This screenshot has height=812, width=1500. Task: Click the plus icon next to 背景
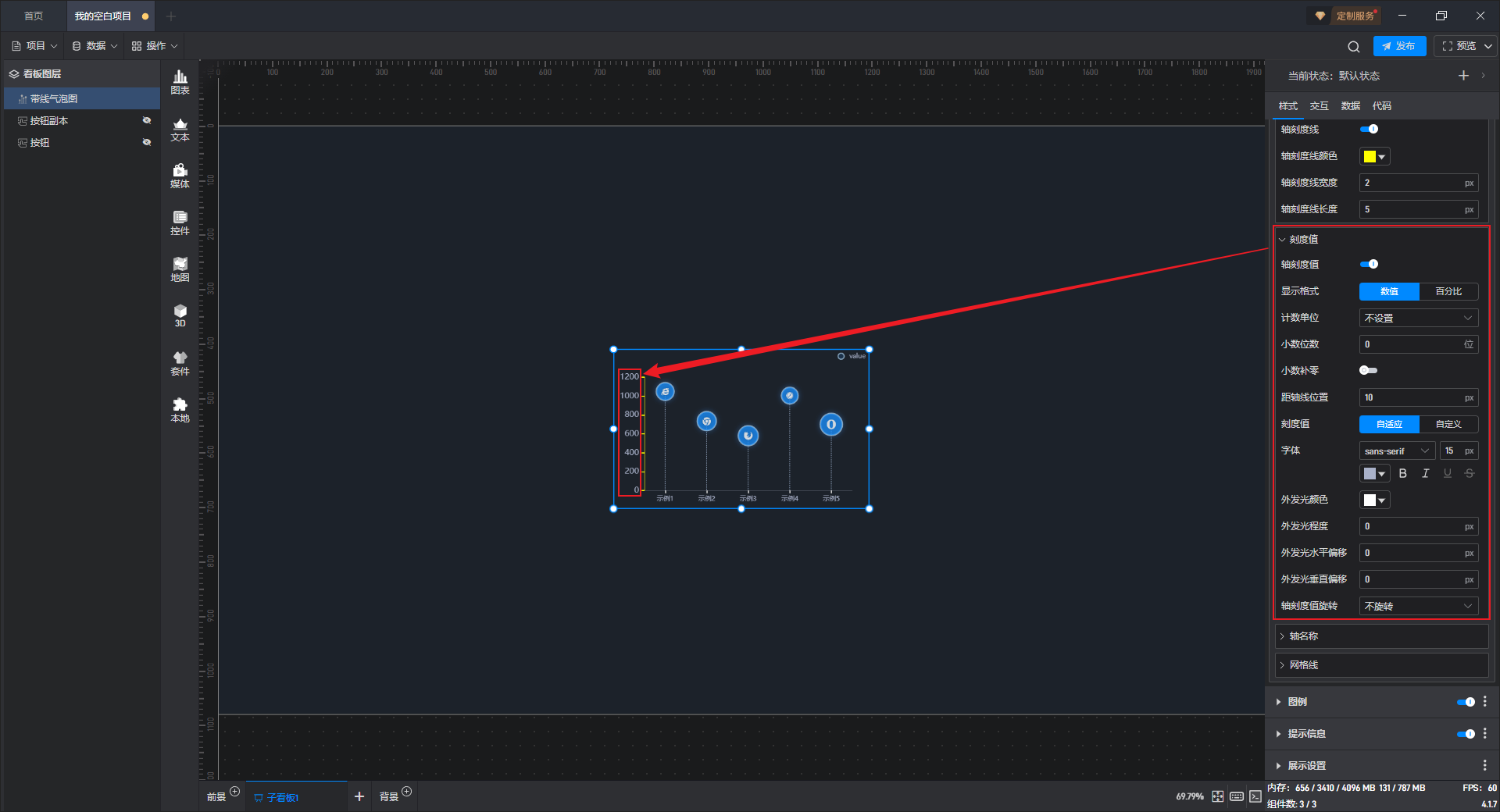tap(406, 792)
